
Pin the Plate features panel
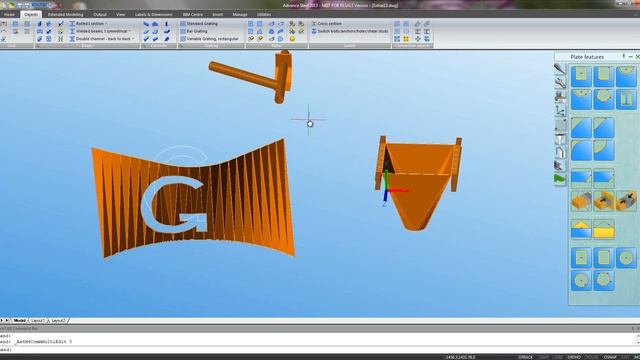coord(624,56)
